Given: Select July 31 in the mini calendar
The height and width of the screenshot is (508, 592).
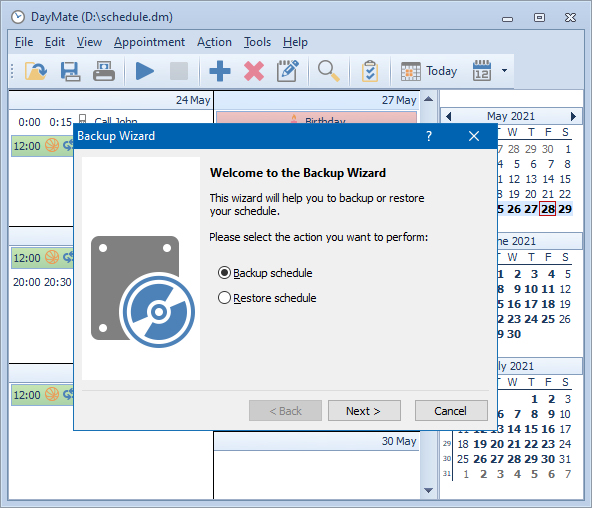Looking at the screenshot, I should 565,459.
